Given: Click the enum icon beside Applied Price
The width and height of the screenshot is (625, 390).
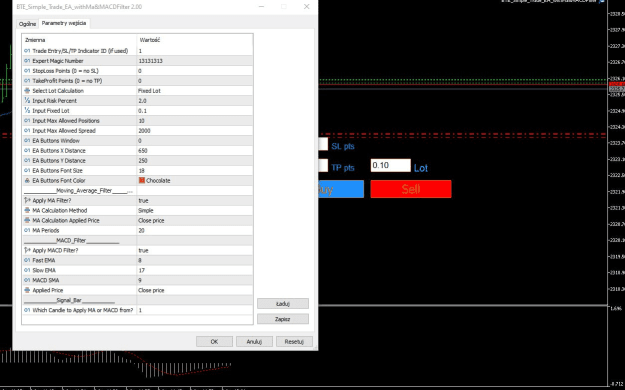Looking at the screenshot, I should pos(27,290).
